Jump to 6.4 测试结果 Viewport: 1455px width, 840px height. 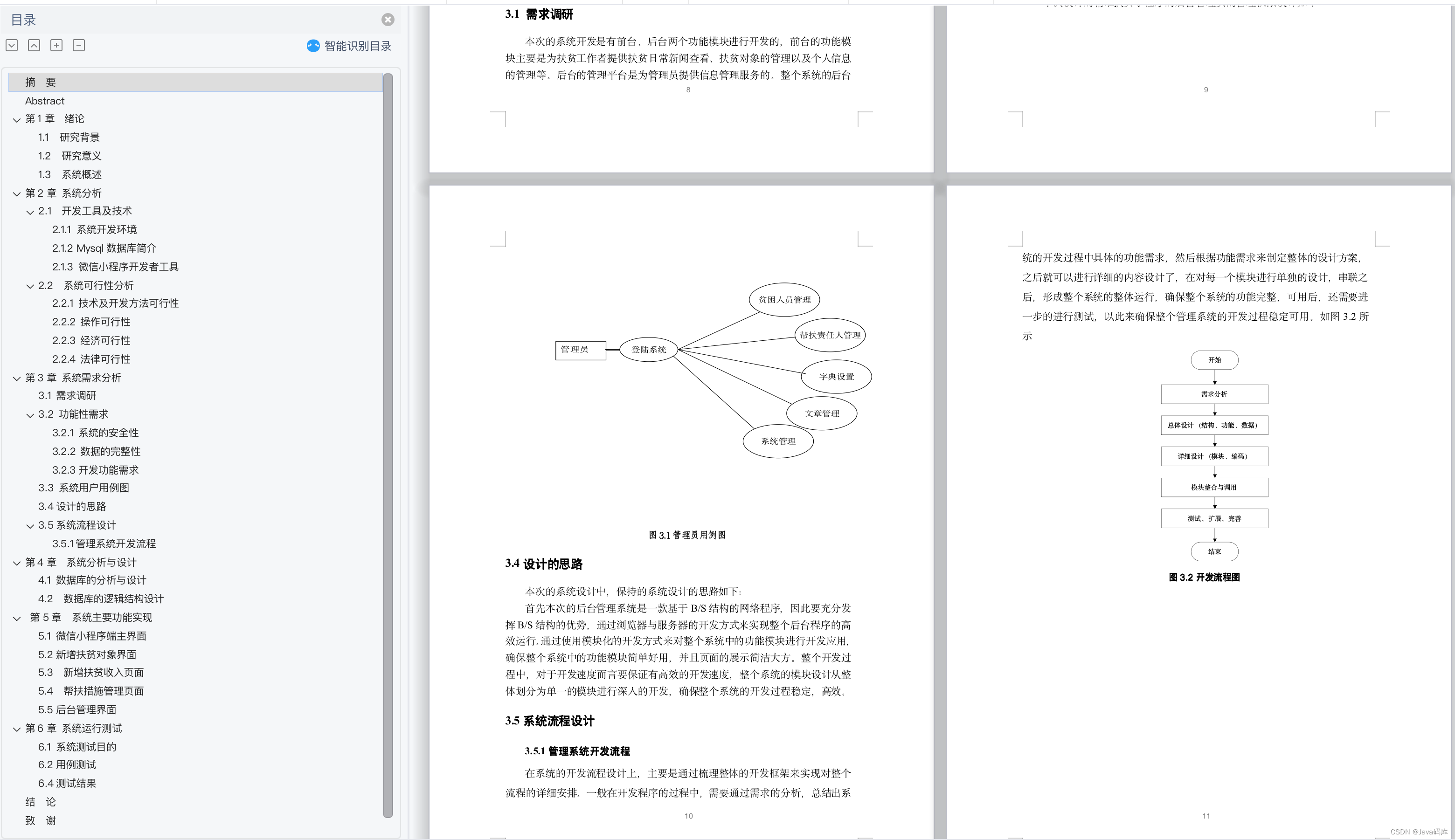tap(67, 783)
